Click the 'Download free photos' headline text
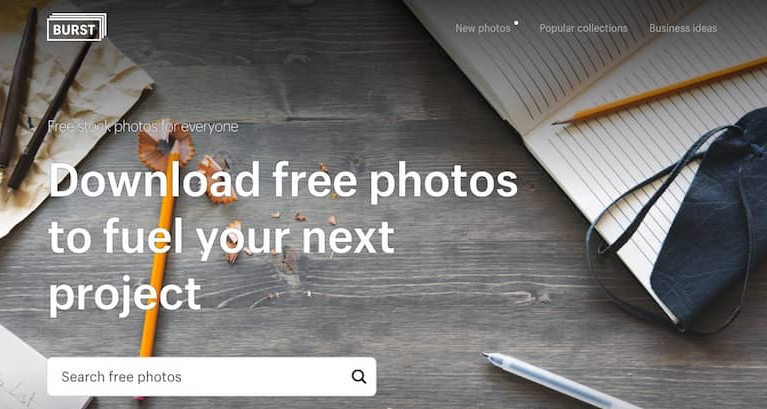This screenshot has height=409, width=767. click(x=283, y=181)
